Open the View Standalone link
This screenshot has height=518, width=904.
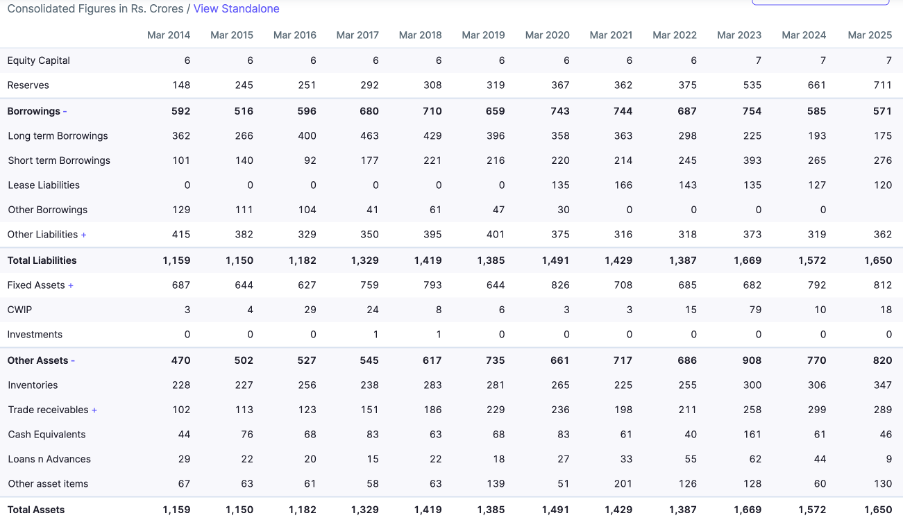tap(236, 9)
